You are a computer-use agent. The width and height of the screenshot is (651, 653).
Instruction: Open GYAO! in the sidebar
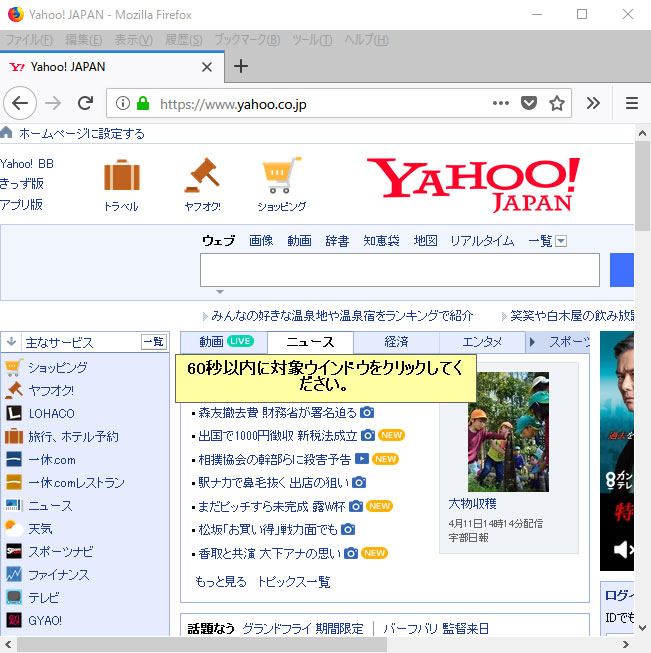click(x=45, y=621)
